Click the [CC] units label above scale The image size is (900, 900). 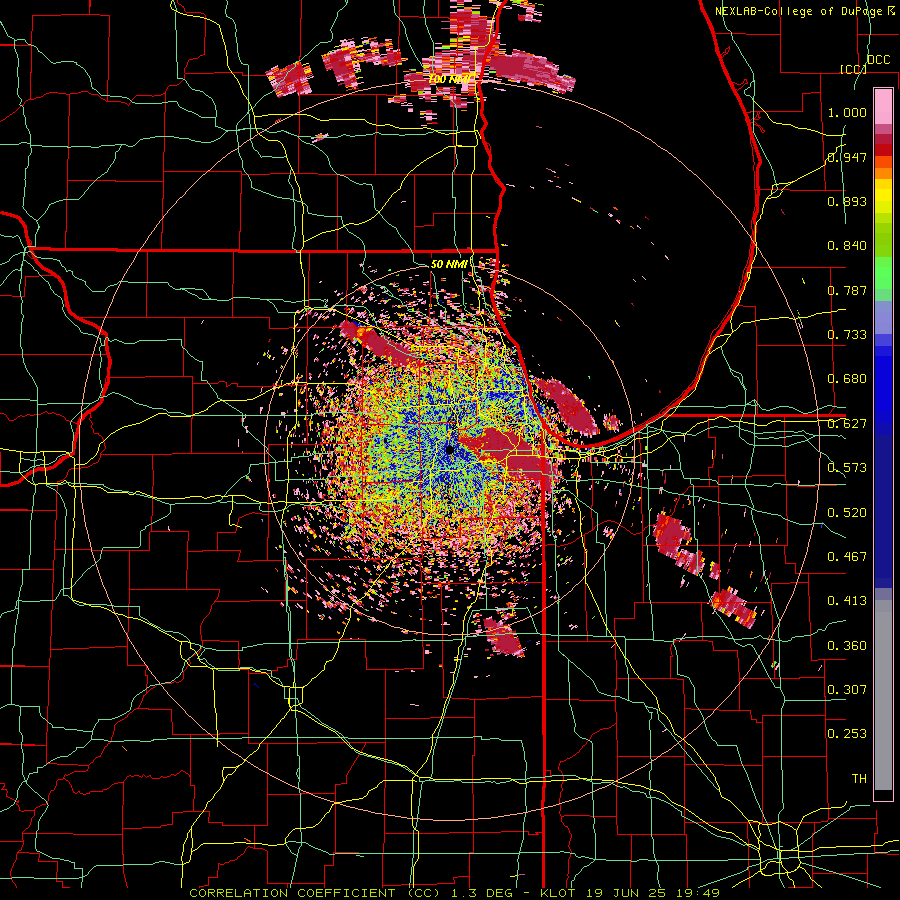point(852,69)
